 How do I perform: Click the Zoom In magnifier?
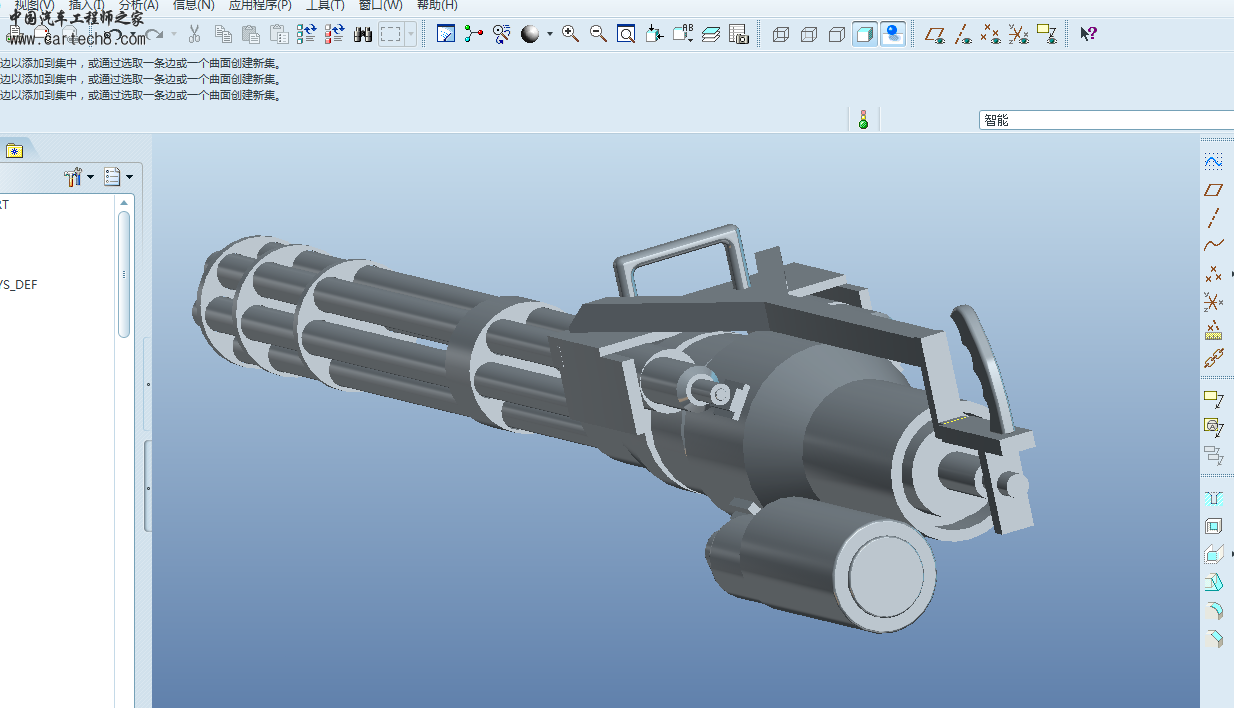point(570,34)
